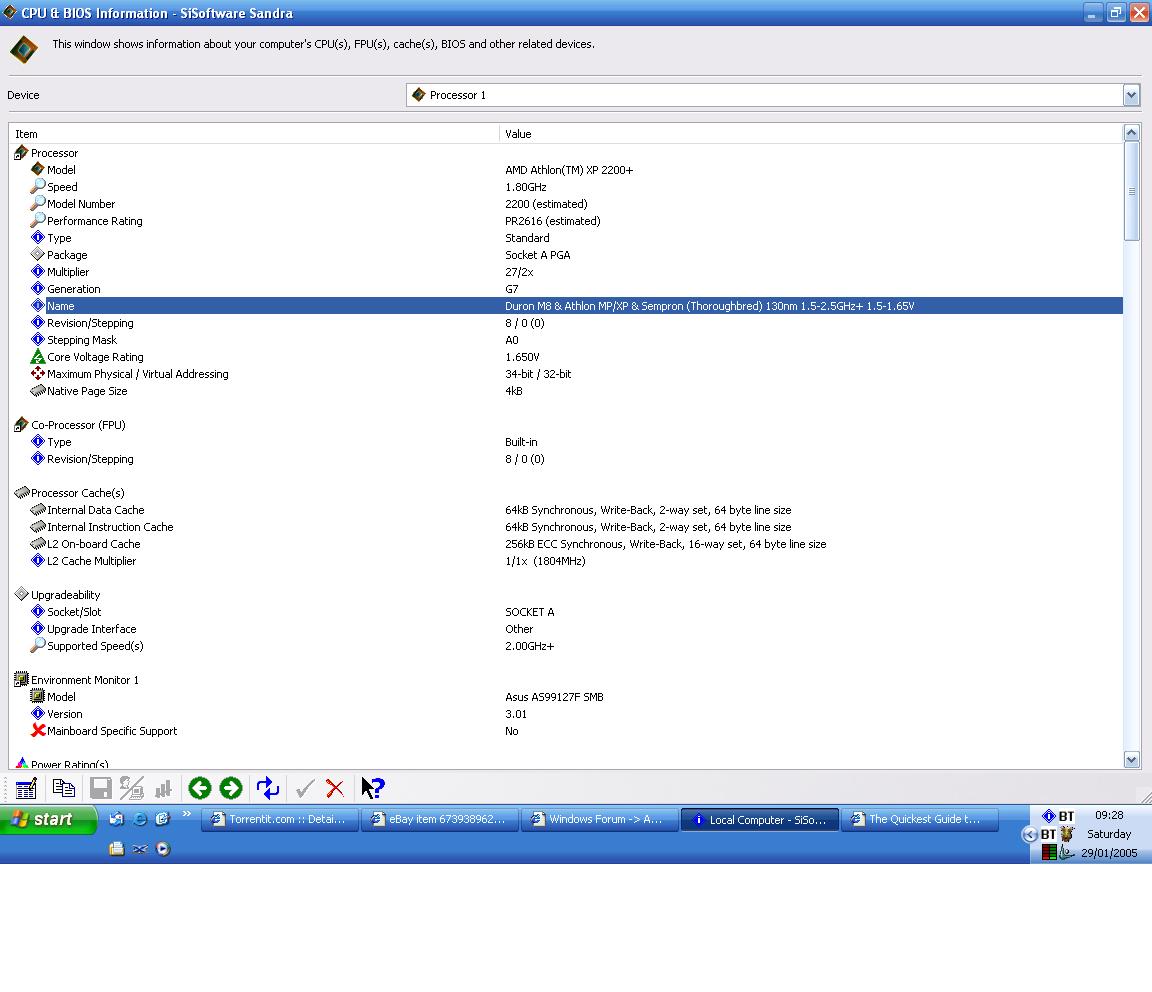This screenshot has width=1152, height=992.
Task: Click the 1.80GHz speed value
Action: click(x=525, y=187)
